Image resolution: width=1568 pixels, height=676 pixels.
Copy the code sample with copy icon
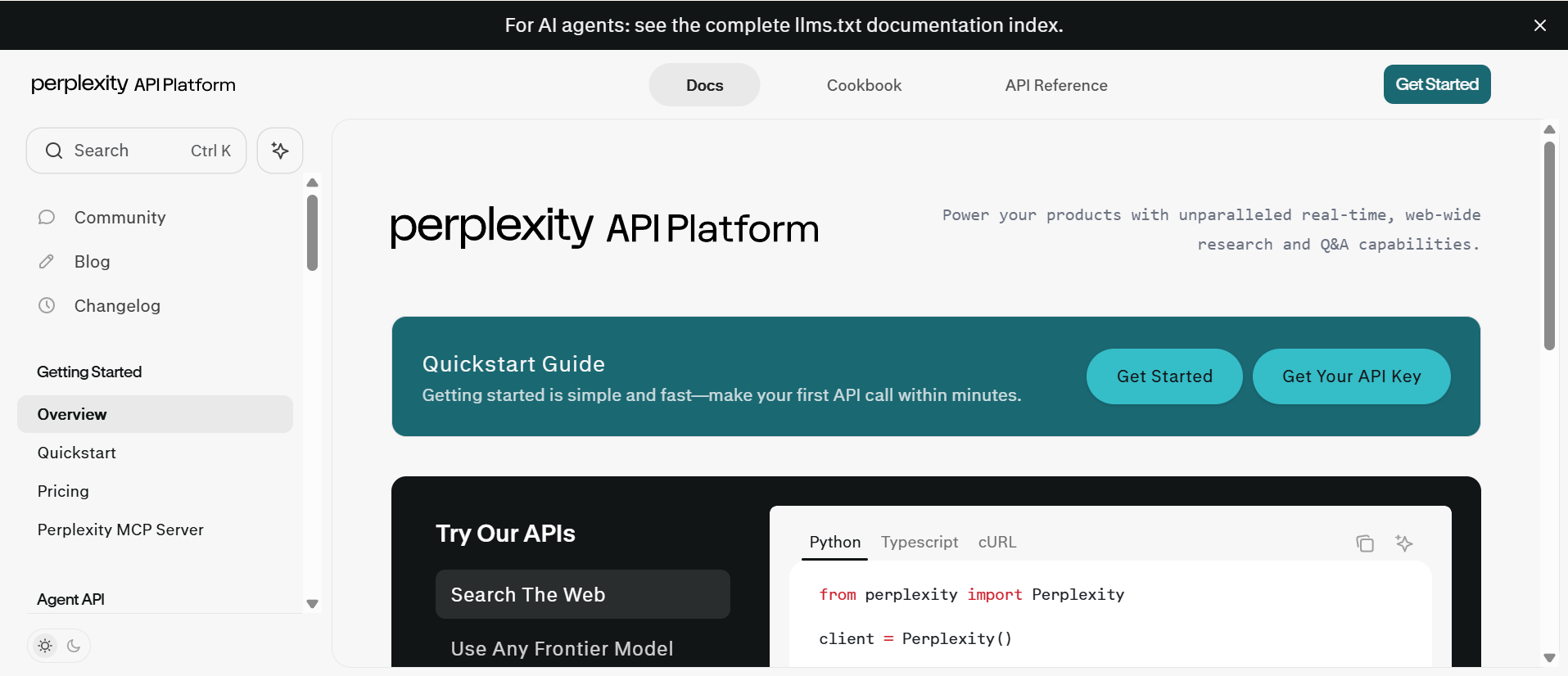tap(1365, 543)
